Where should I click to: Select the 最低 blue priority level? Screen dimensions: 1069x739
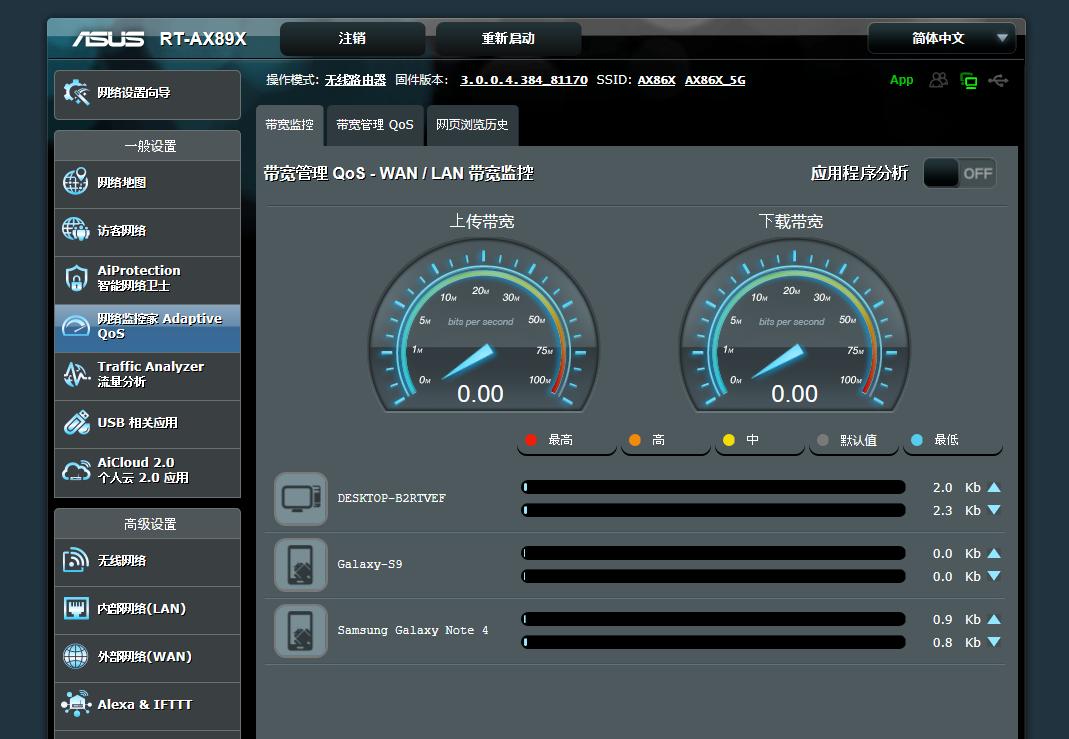pyautogui.click(x=950, y=440)
